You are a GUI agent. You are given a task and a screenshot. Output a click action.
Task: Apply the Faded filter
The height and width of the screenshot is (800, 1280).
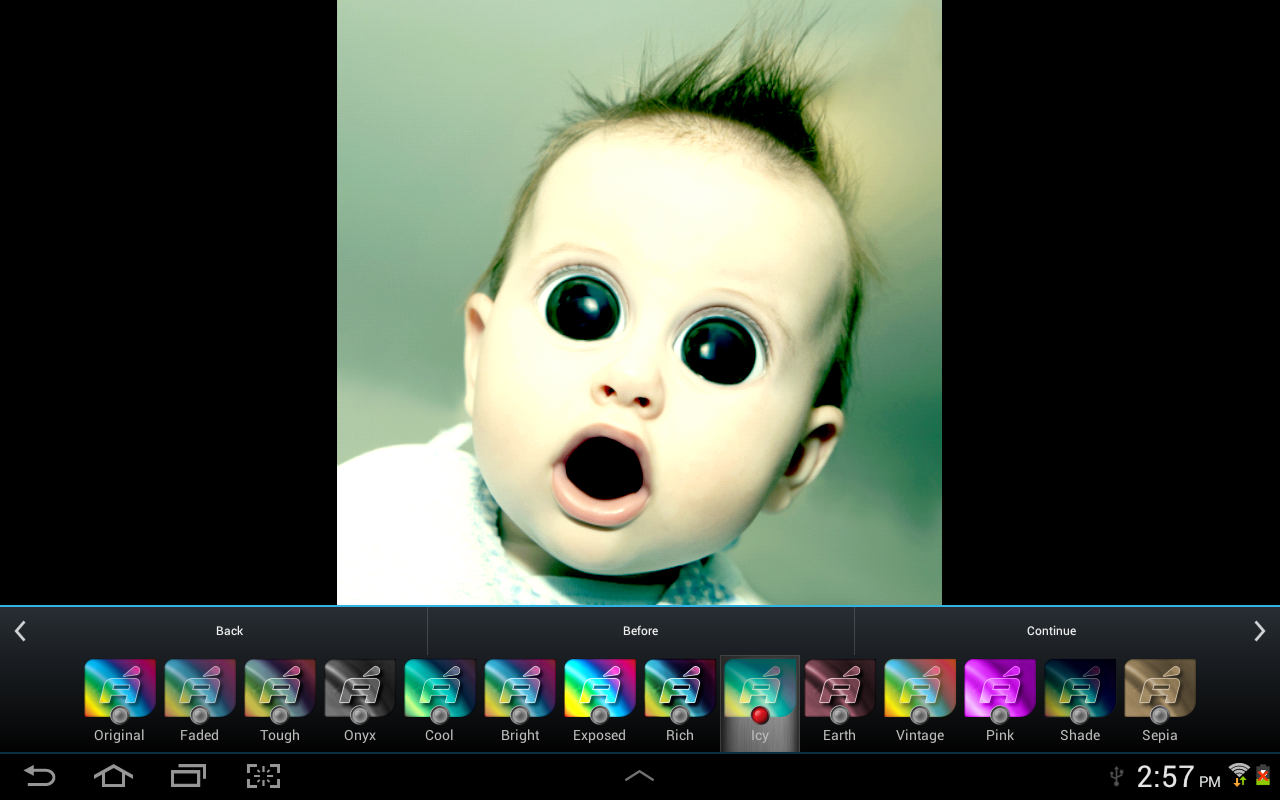click(199, 690)
